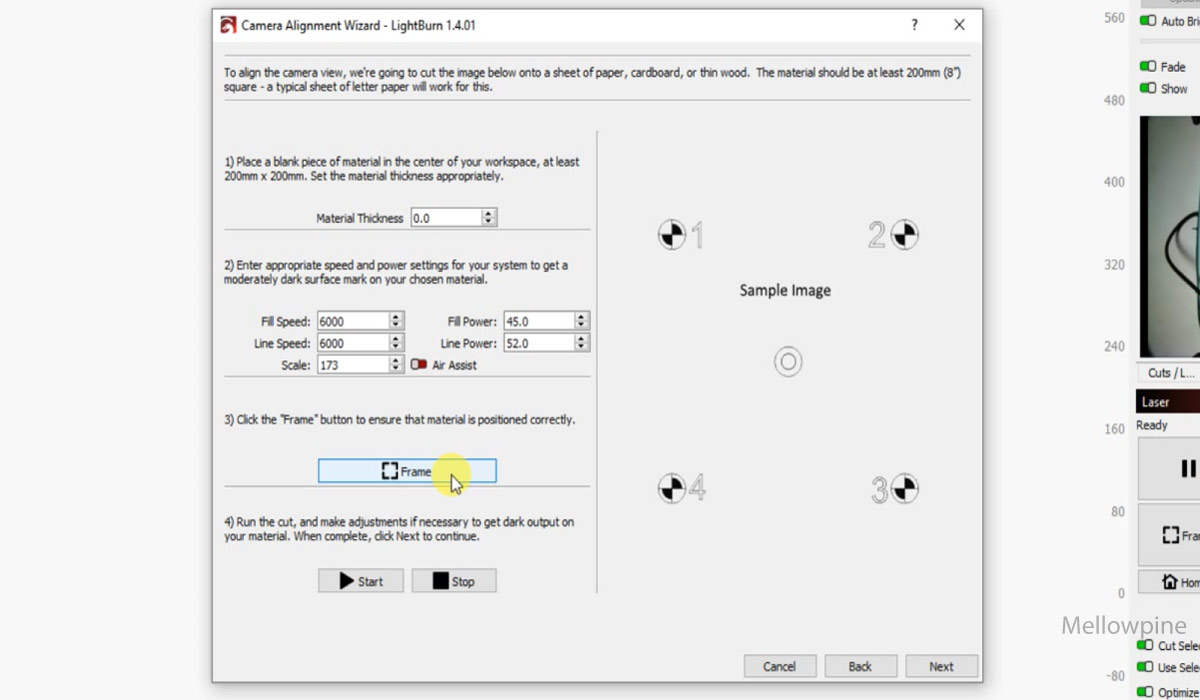Increase Line Power with up arrow
The image size is (1200, 700).
point(581,338)
